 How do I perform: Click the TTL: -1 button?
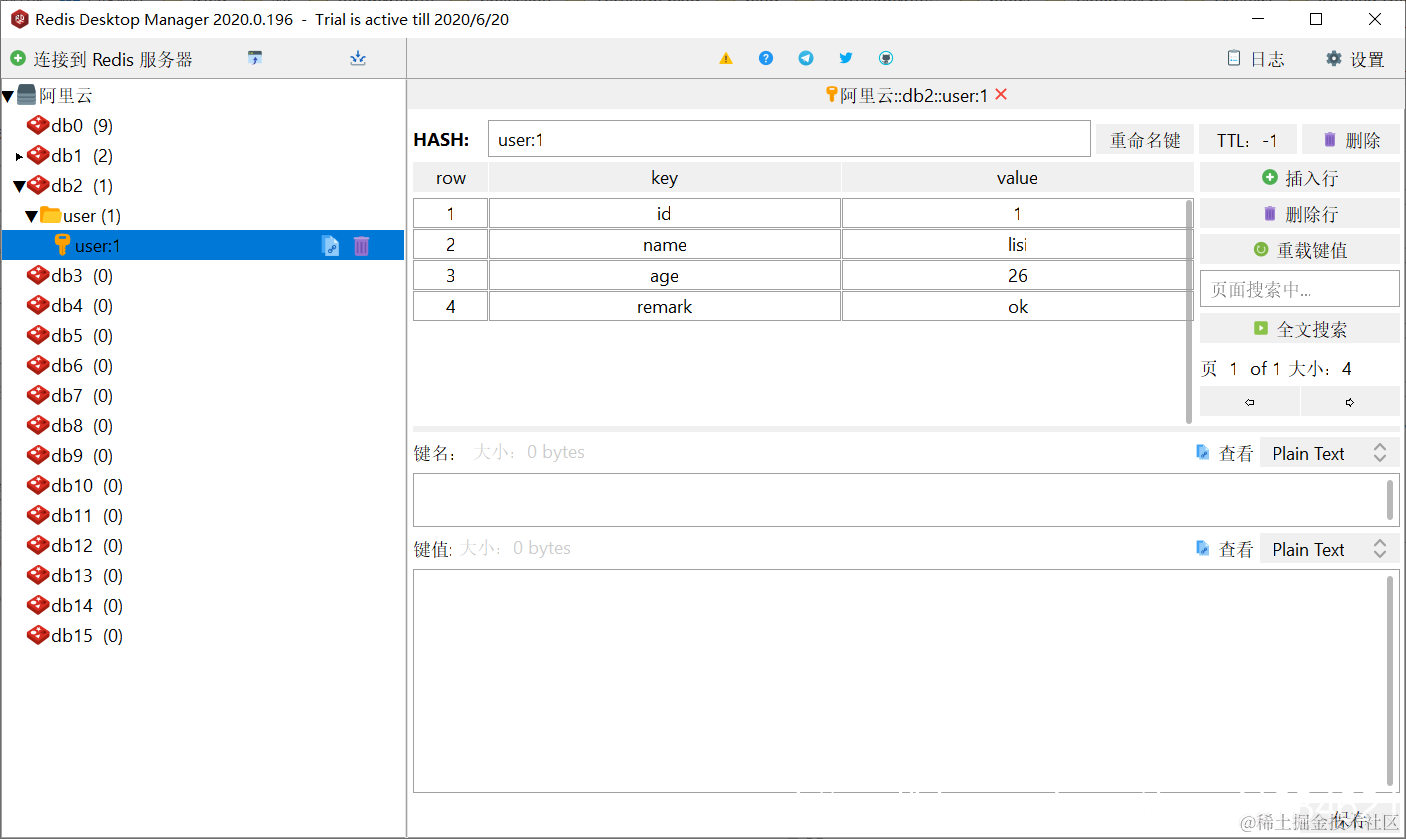pos(1248,140)
